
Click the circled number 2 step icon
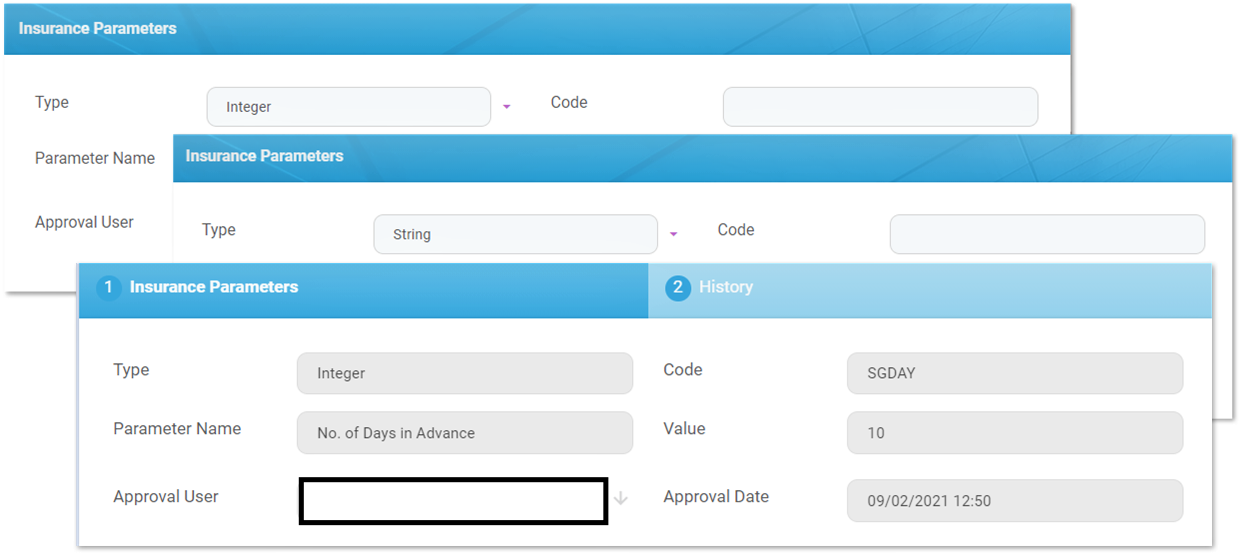tap(678, 288)
